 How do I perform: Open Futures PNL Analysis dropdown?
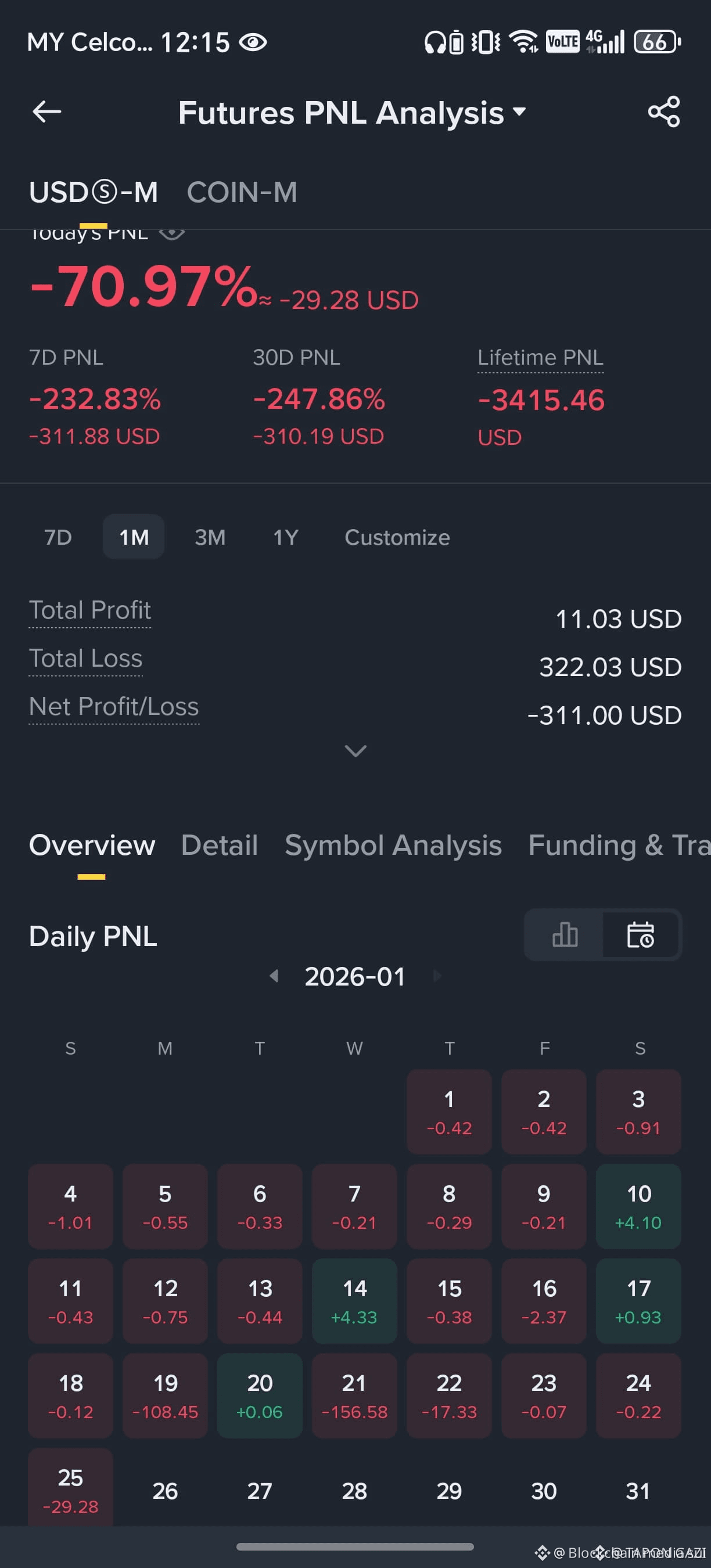(353, 113)
